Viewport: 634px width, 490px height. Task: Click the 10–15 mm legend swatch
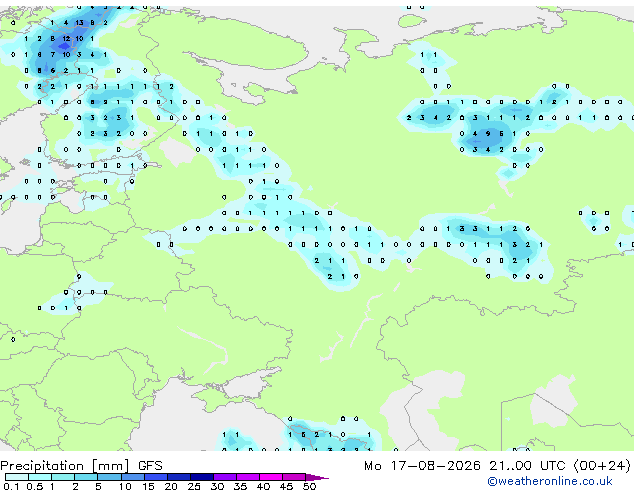(132, 477)
